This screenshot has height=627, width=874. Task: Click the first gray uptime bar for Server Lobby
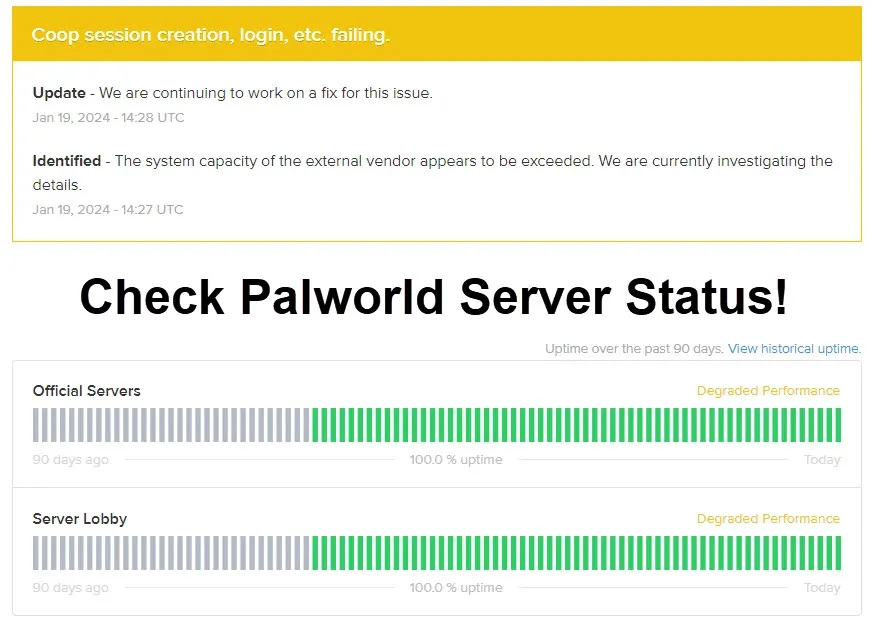click(36, 553)
